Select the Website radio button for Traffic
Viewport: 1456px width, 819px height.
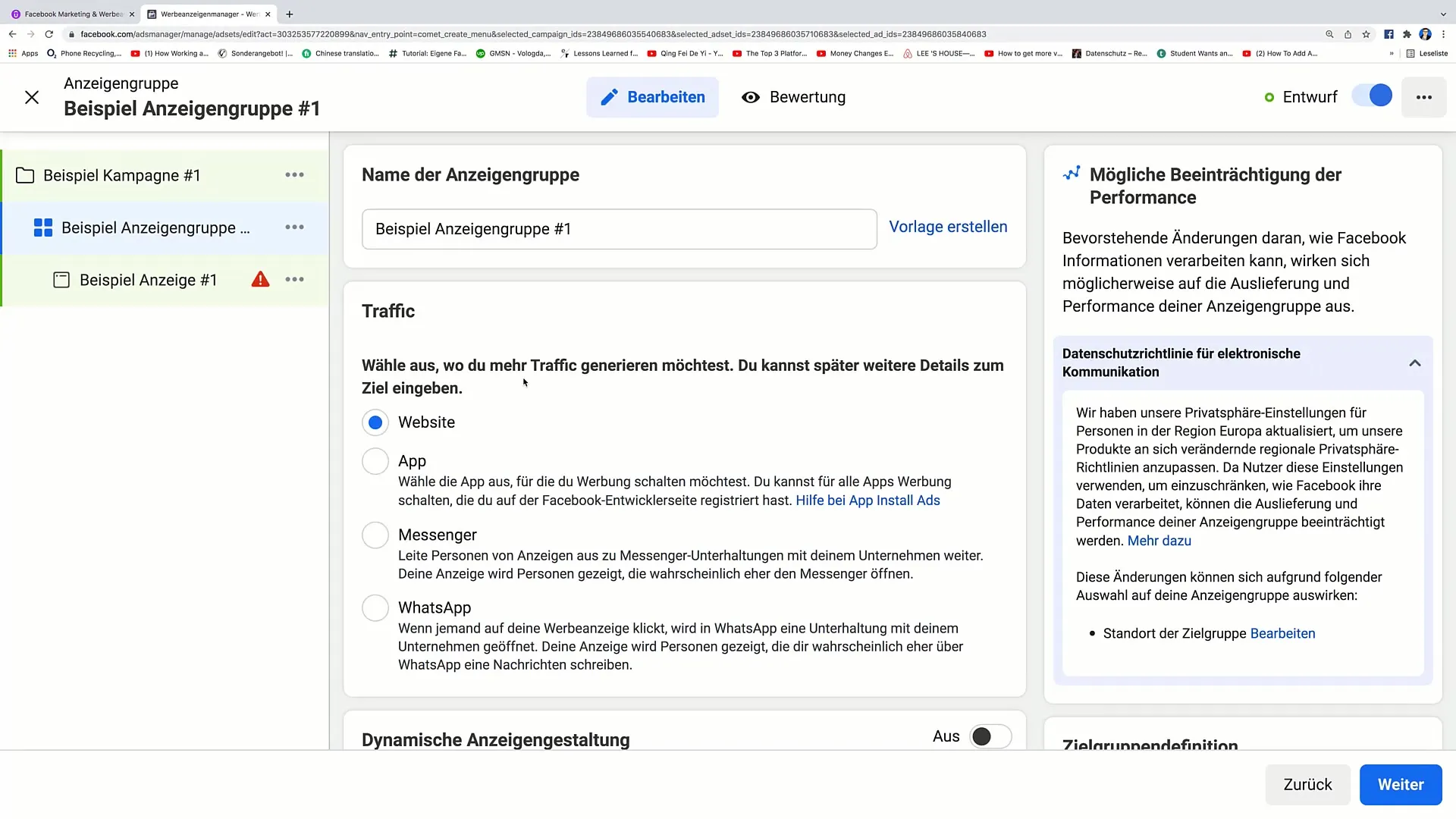[375, 422]
